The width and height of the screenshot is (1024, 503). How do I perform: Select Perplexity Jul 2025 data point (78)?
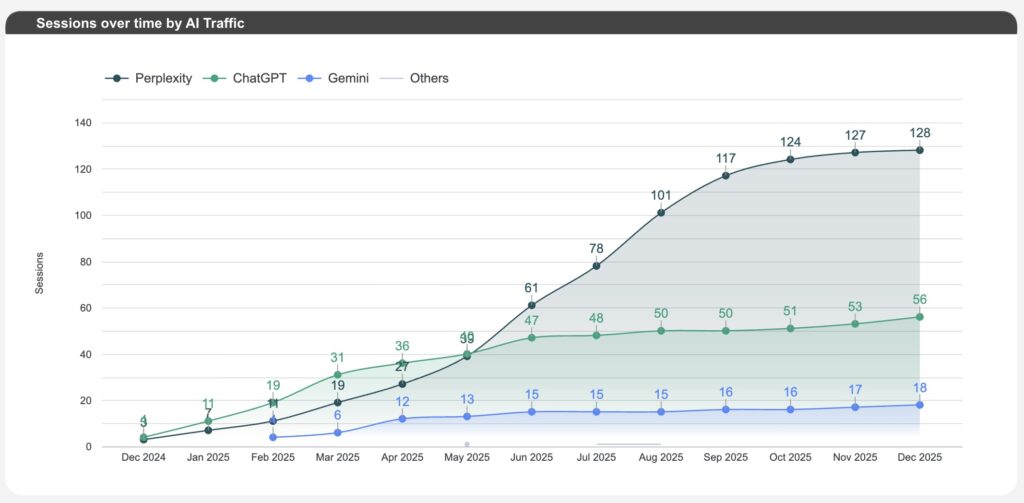click(596, 266)
